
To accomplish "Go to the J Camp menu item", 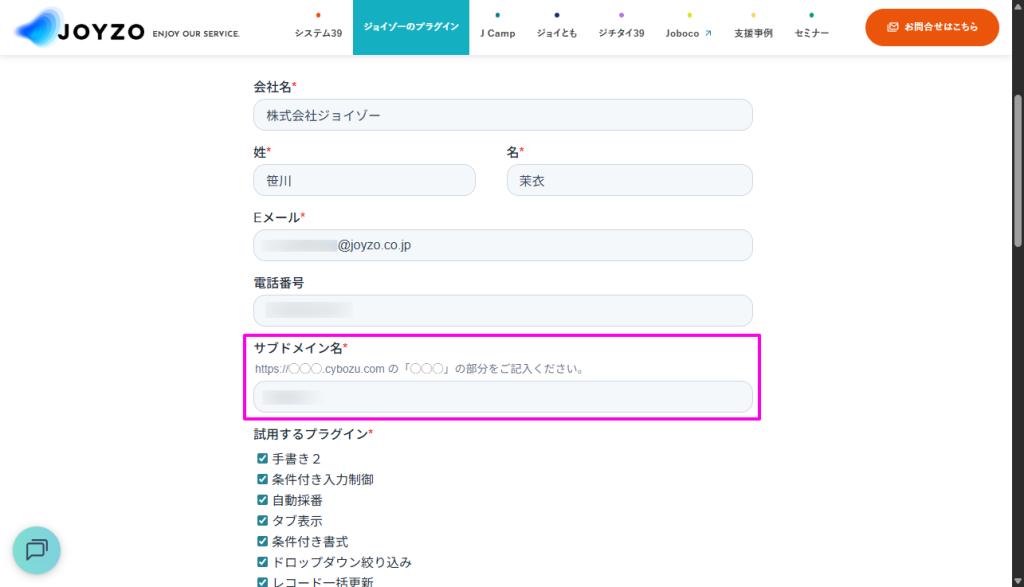I will 497,33.
